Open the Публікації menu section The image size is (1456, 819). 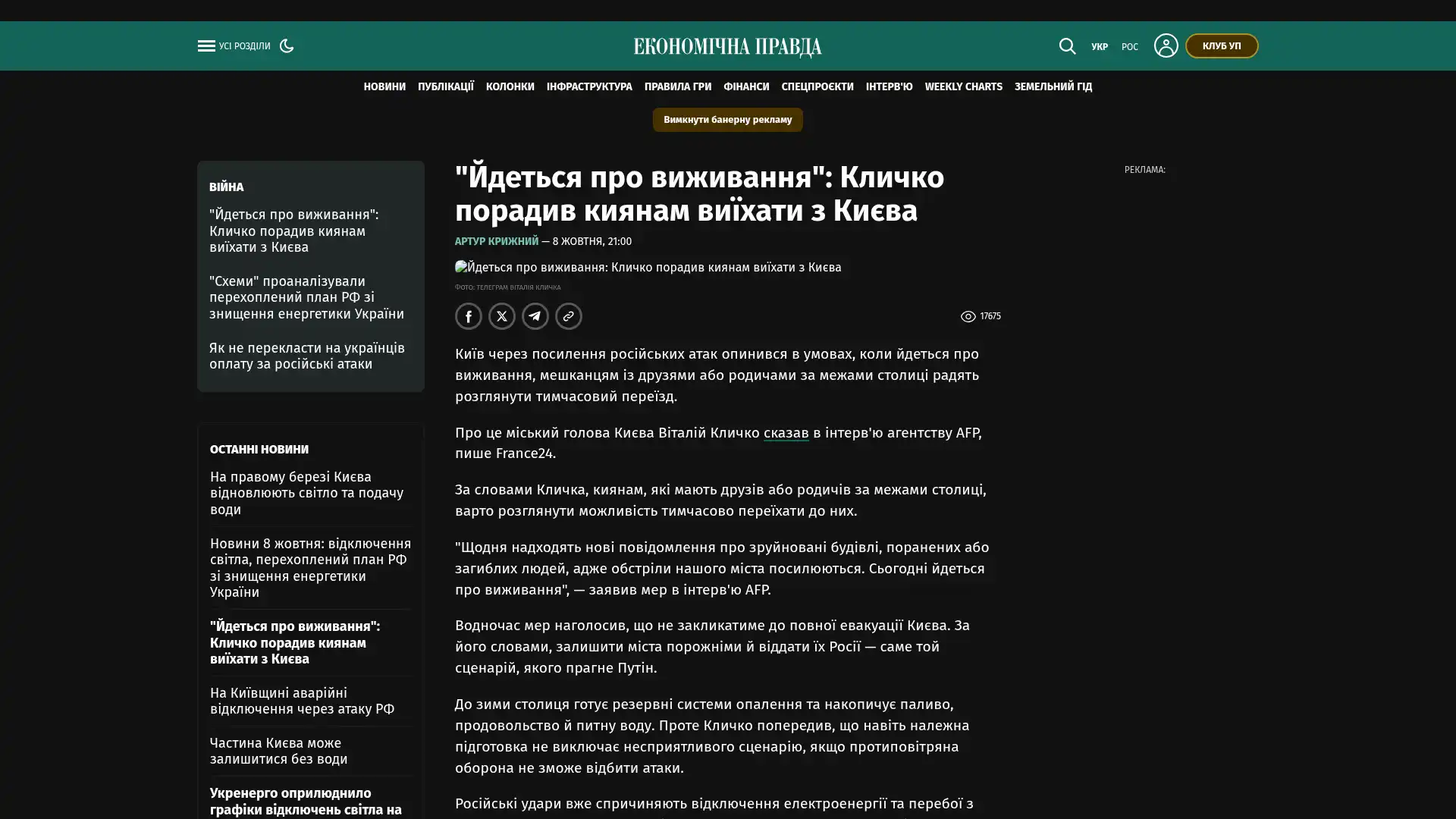tap(446, 86)
